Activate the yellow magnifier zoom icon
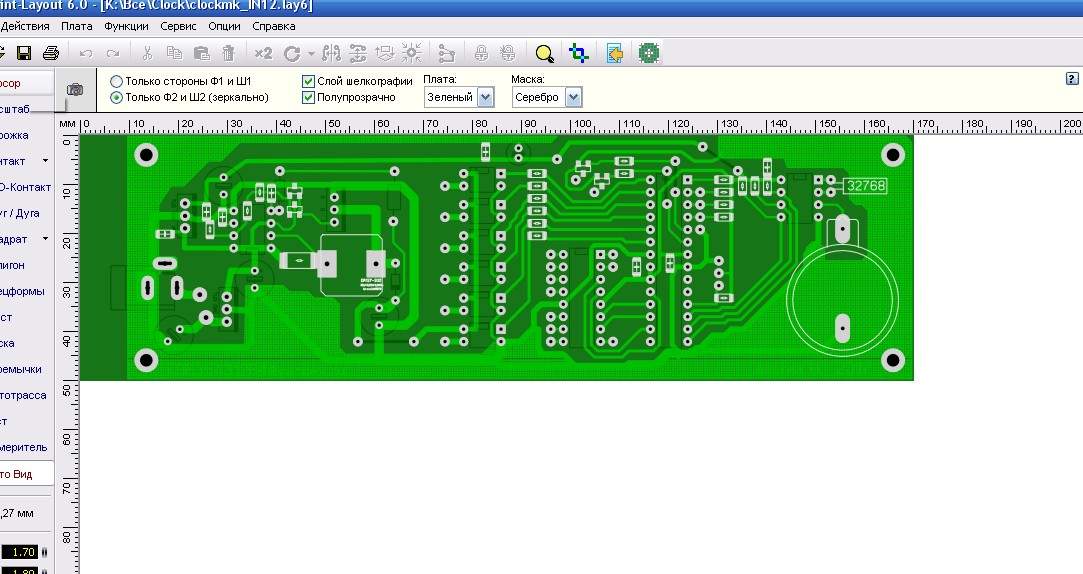The width and height of the screenshot is (1083, 574). pyautogui.click(x=544, y=54)
